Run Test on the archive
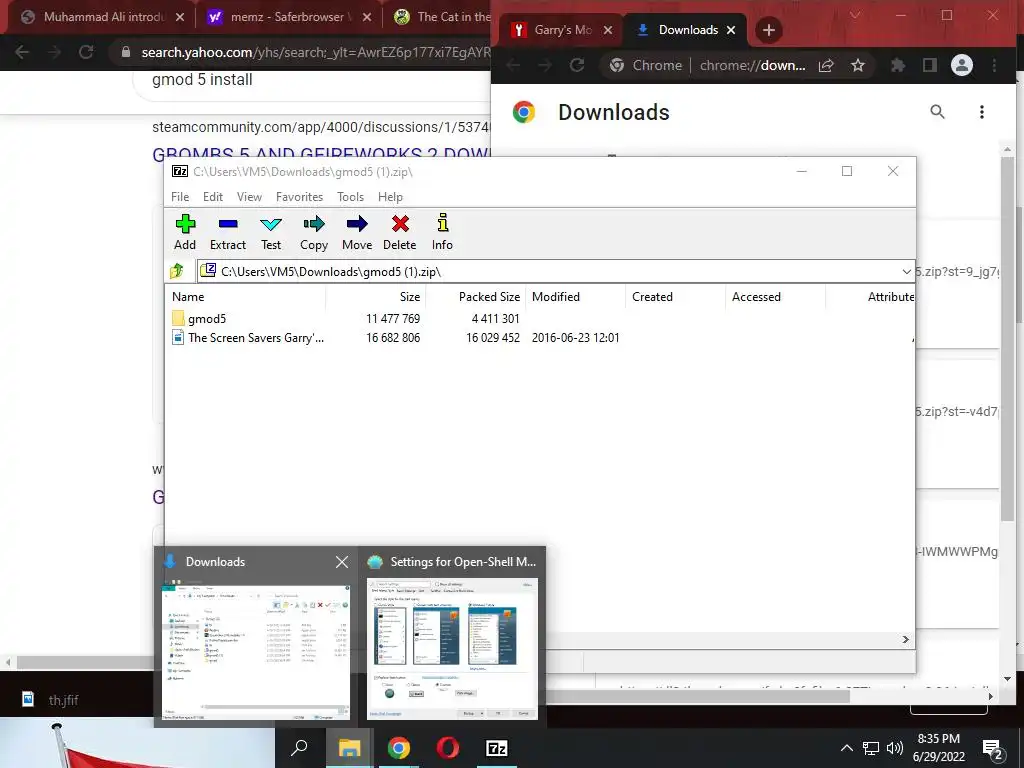1024x768 pixels. pos(271,232)
